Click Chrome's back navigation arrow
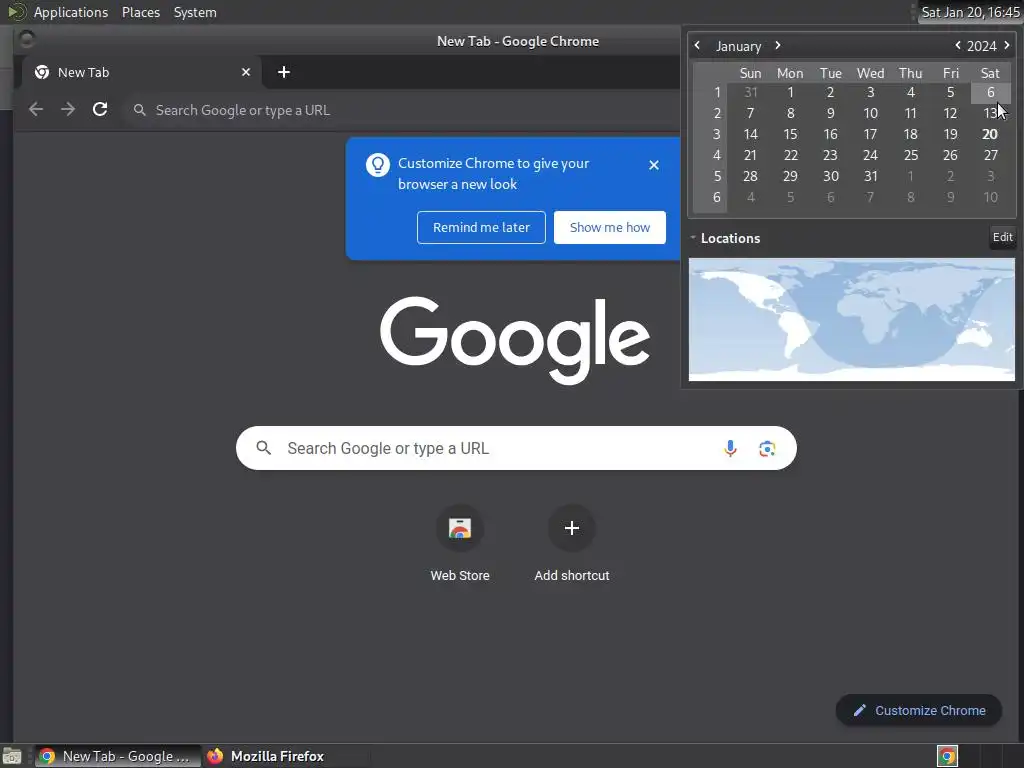This screenshot has height=768, width=1024. point(36,110)
